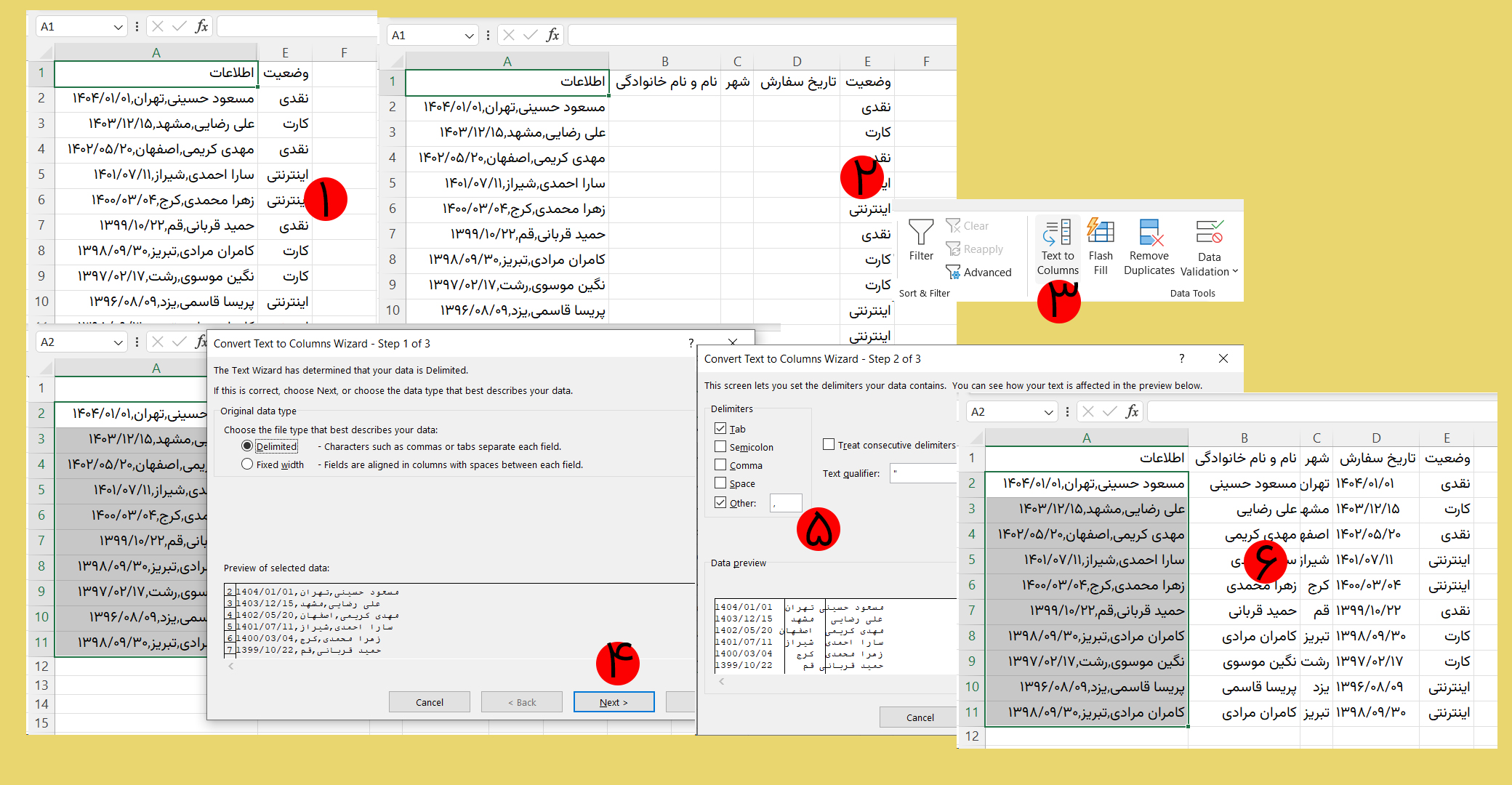Viewport: 1512px width, 785px height.
Task: Expand the Name Box dropdown showing A2 in the bottom-right sheet
Action: coord(1048,412)
